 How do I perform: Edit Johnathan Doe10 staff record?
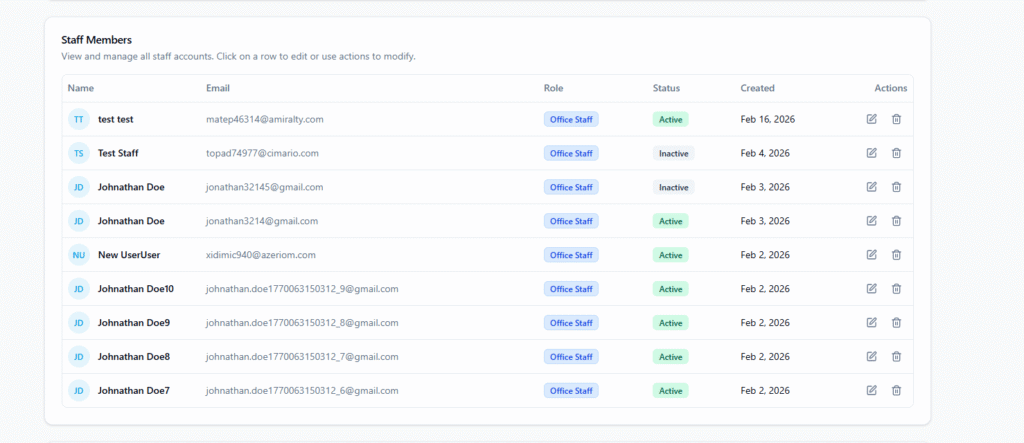871,289
